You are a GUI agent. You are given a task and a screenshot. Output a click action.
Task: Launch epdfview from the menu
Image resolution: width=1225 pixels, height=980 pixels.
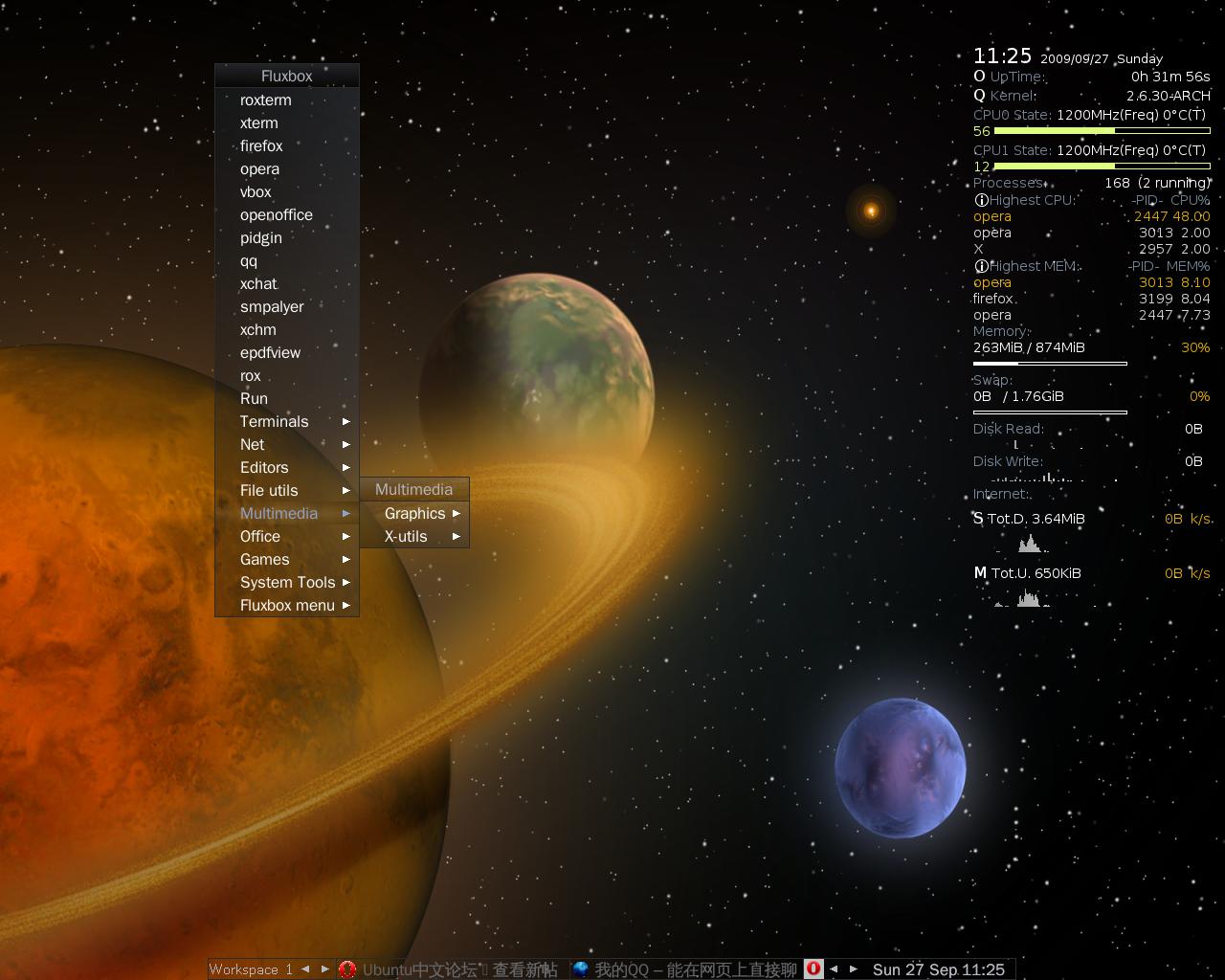pyautogui.click(x=287, y=352)
